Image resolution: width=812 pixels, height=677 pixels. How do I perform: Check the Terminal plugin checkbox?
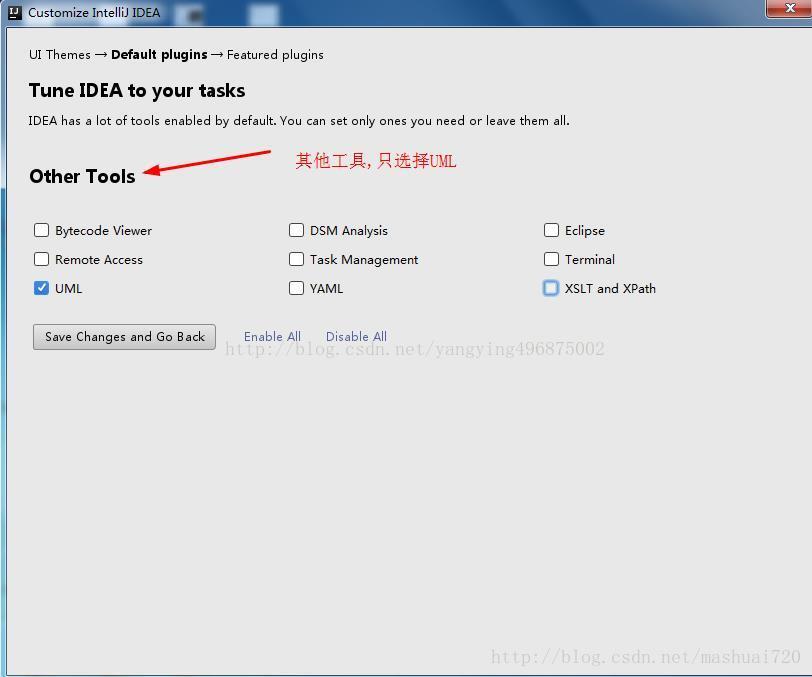click(551, 259)
